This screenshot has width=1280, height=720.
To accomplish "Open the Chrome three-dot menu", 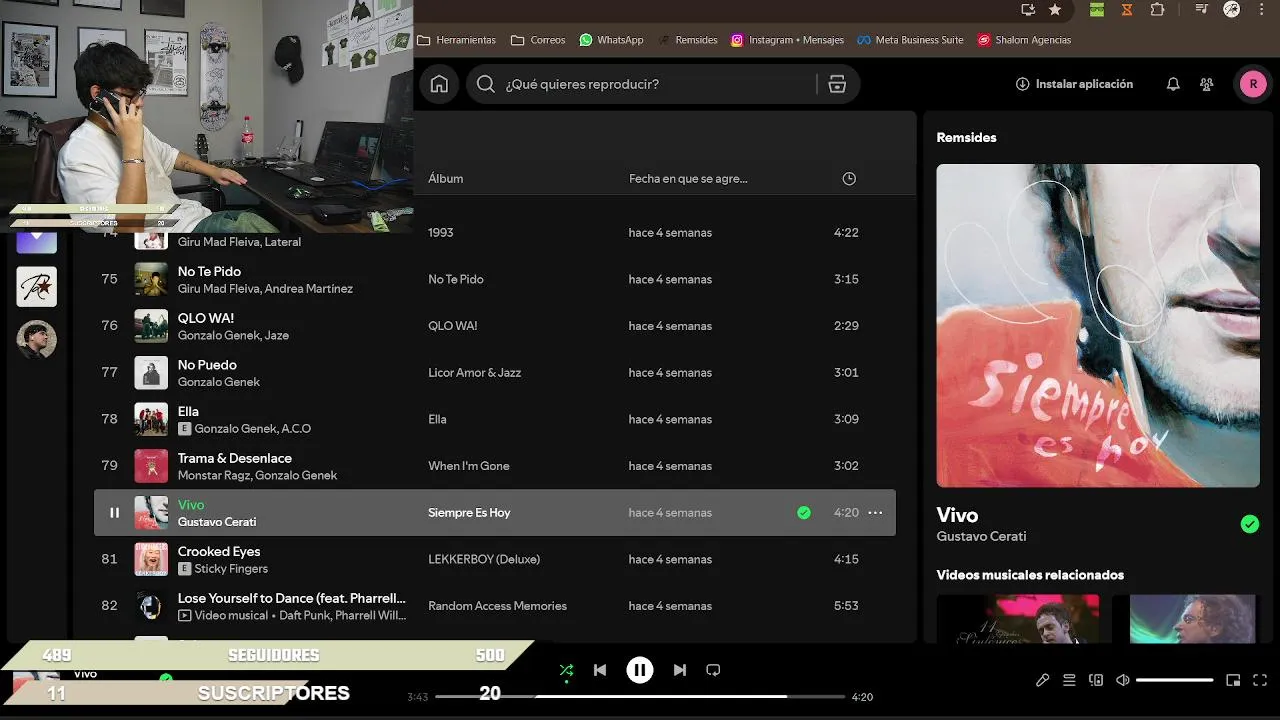I will [x=1263, y=9].
